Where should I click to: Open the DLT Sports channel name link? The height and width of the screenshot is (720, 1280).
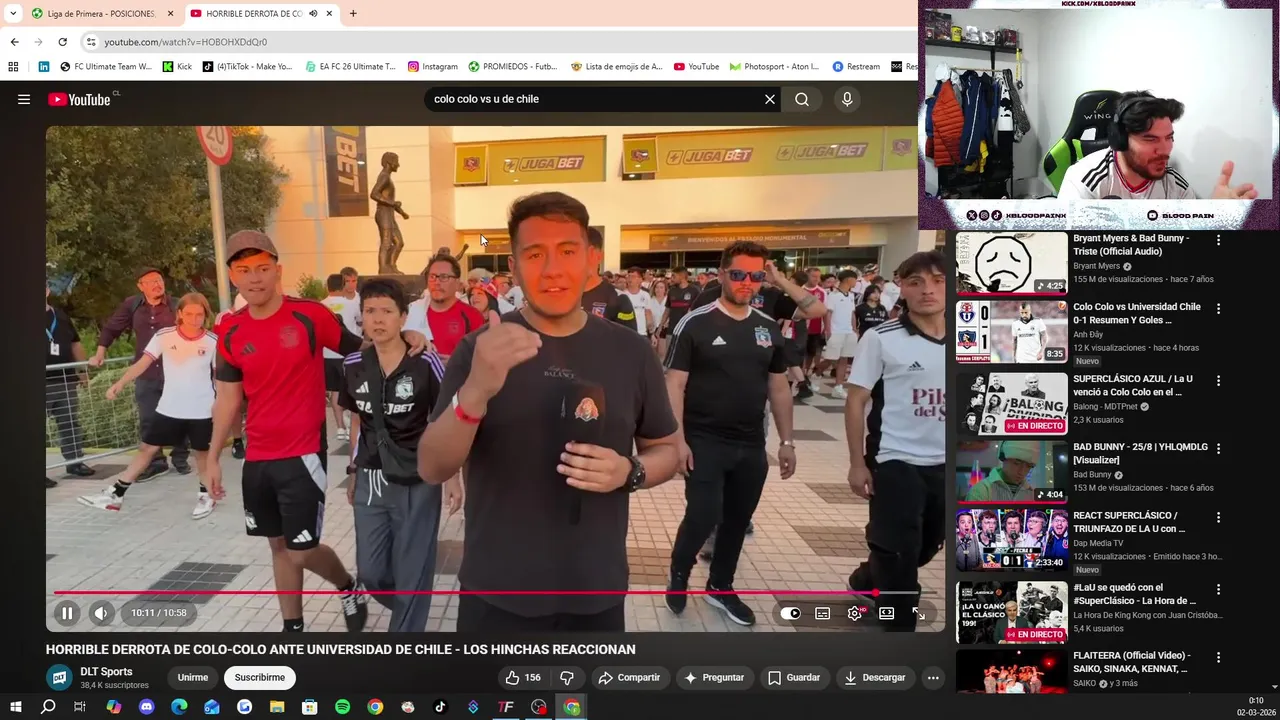click(106, 672)
